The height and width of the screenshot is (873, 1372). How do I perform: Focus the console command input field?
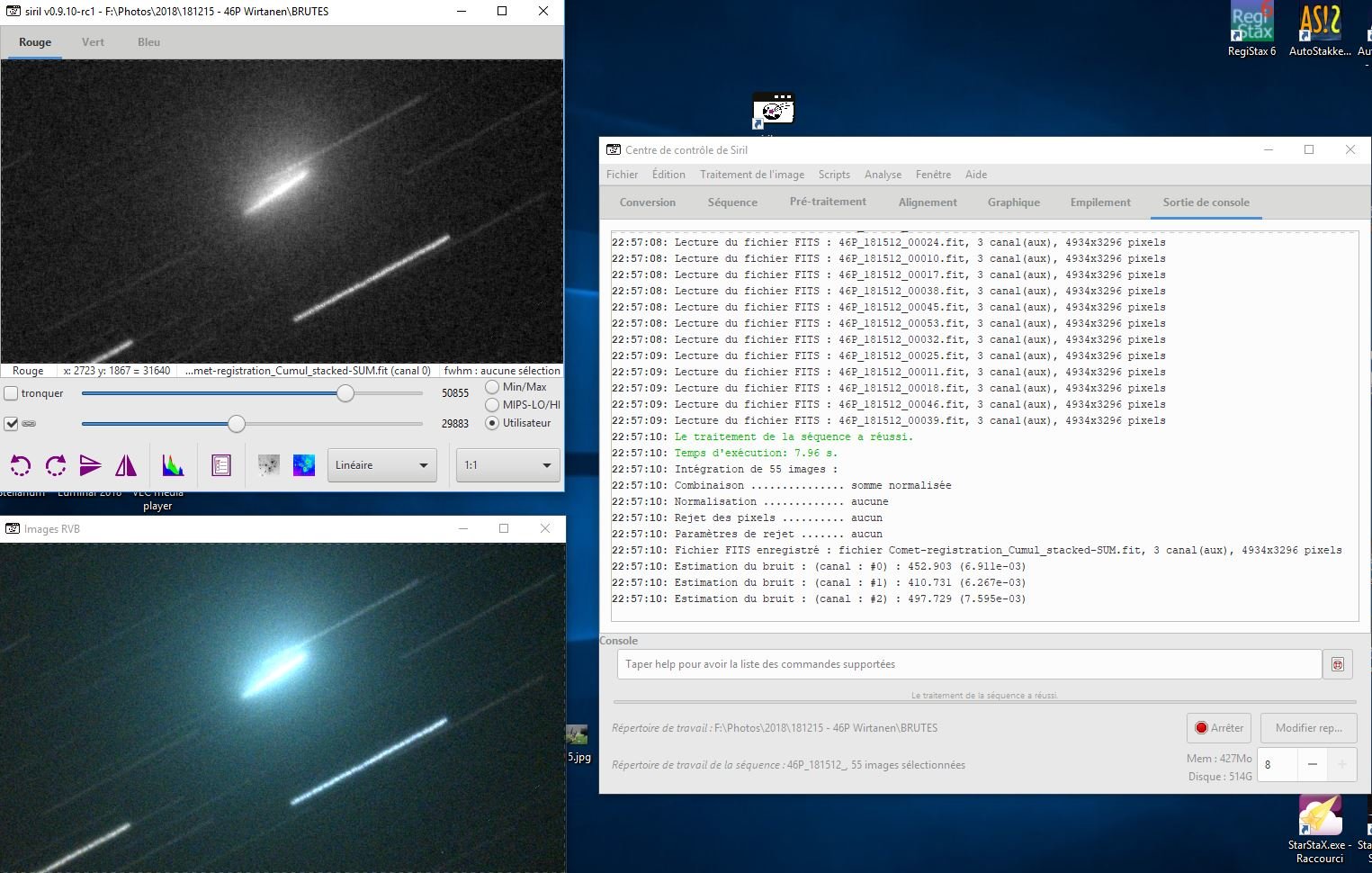click(969, 664)
